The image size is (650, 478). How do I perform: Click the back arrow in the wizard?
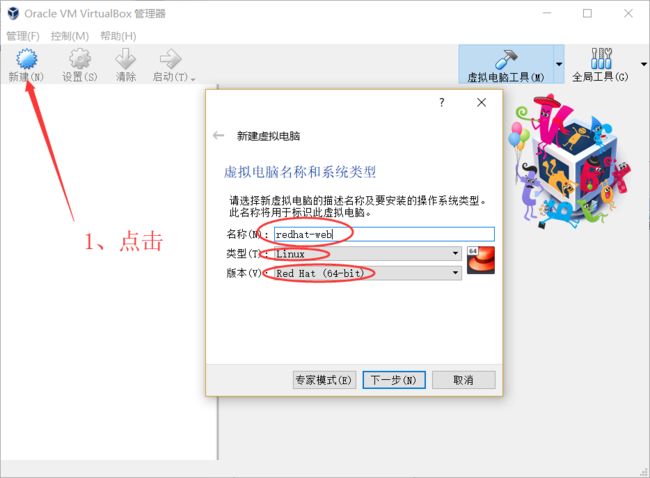[x=218, y=136]
